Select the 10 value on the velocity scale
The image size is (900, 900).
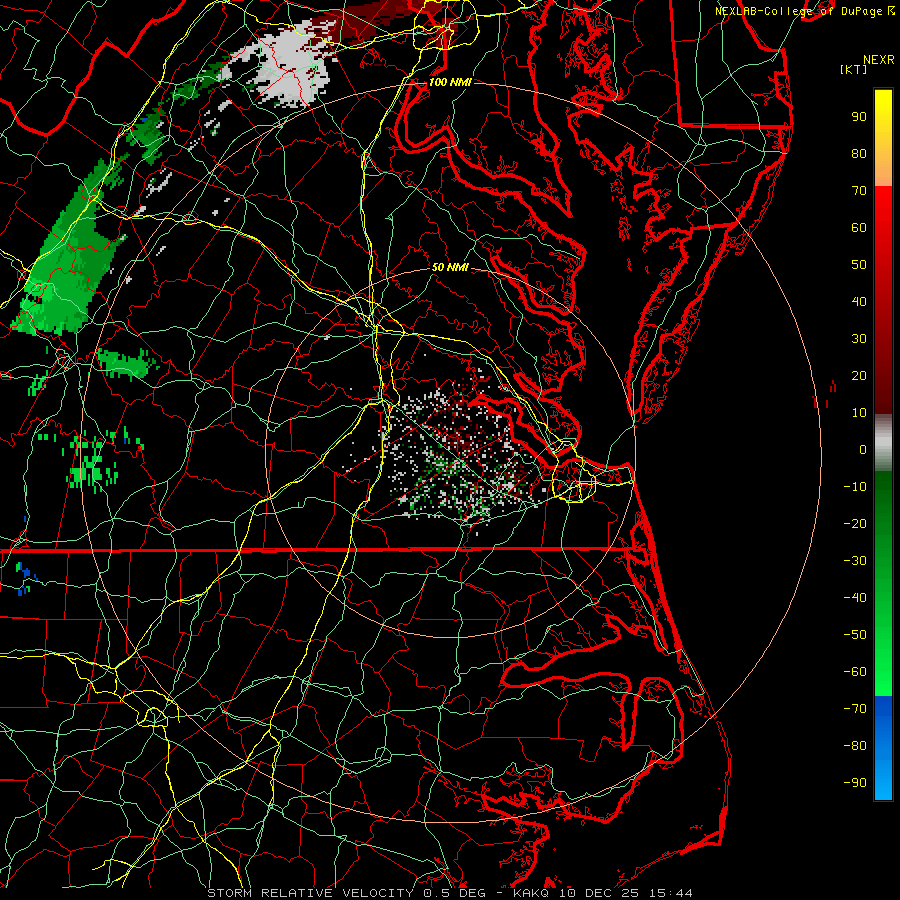pyautogui.click(x=859, y=413)
